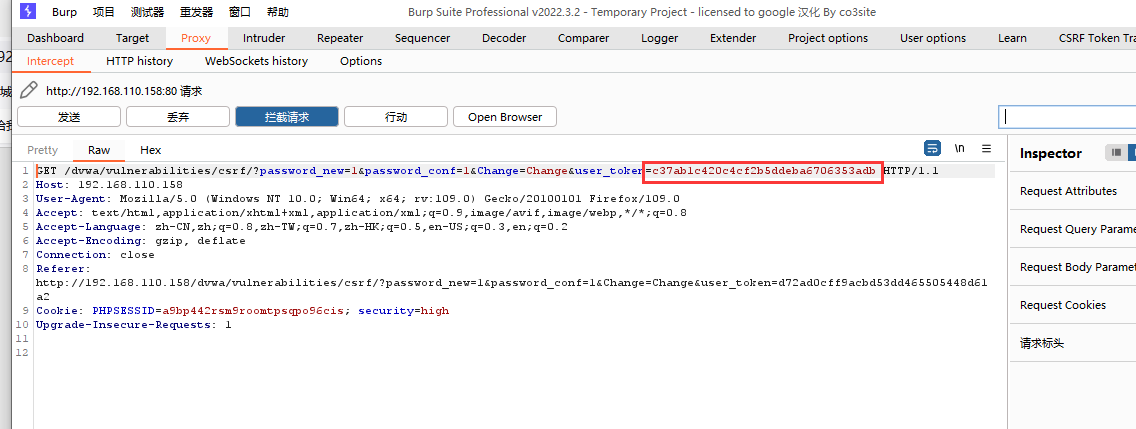Switch Inspector to the side-by-side layout icon

[1116, 152]
